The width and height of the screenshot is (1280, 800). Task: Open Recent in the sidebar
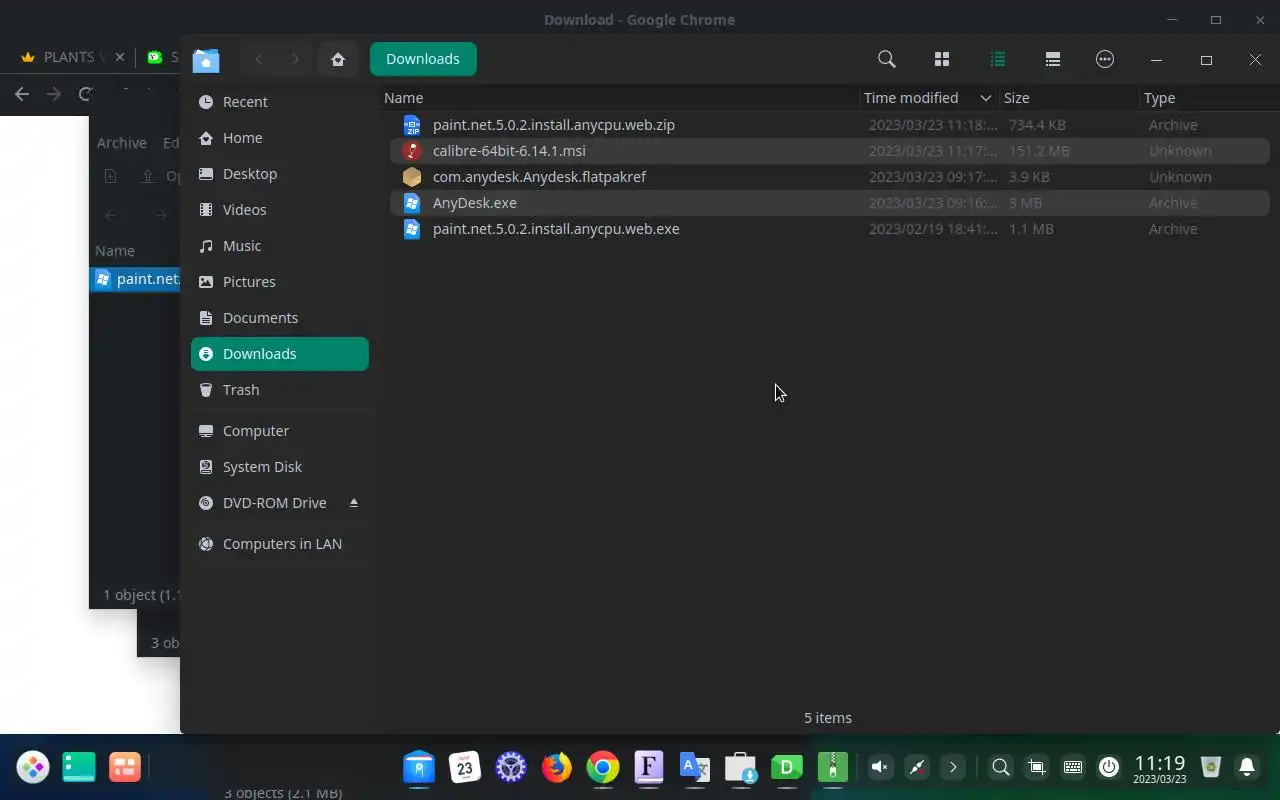tap(279, 102)
